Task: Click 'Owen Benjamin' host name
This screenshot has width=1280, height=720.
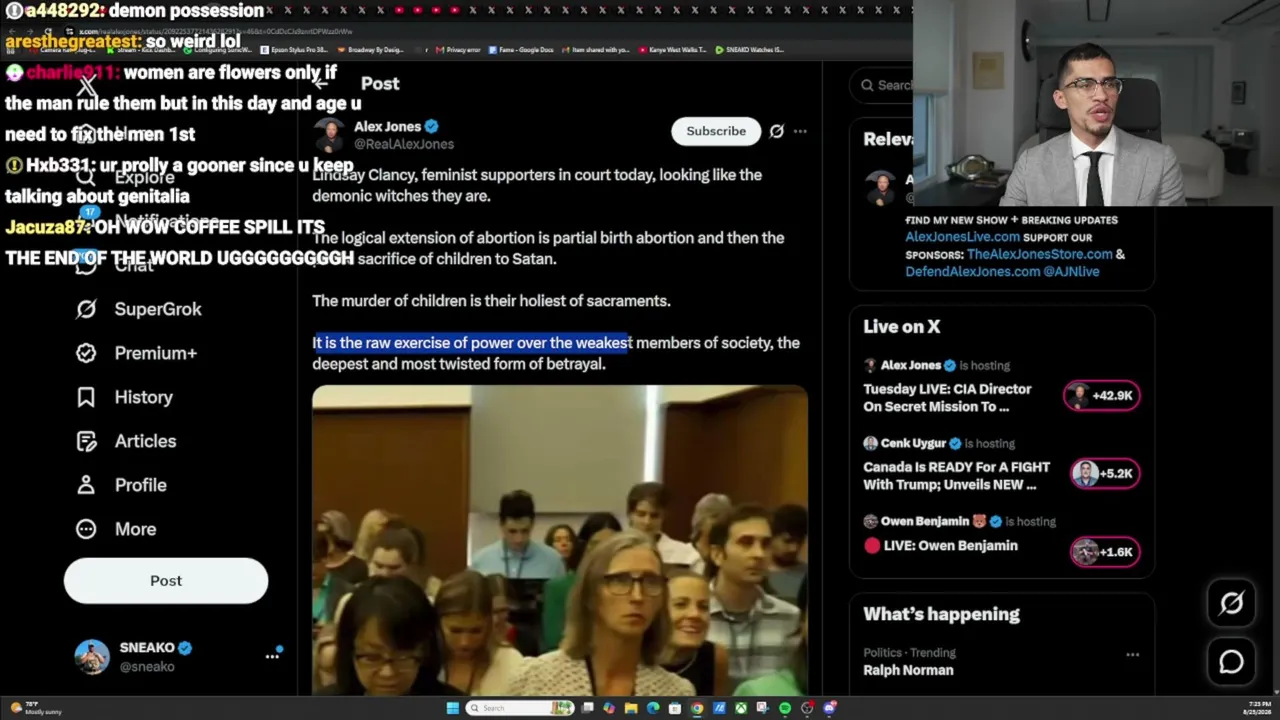Action: point(925,521)
